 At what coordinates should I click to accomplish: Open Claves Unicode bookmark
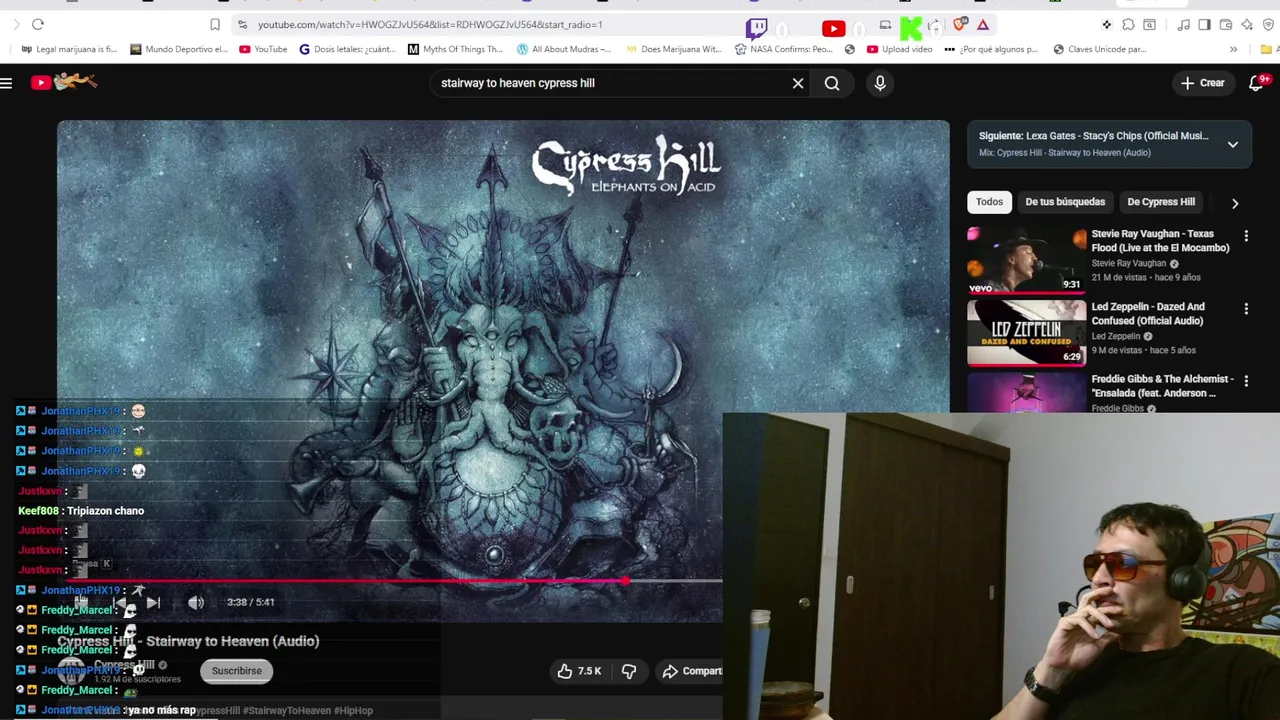(x=1099, y=49)
